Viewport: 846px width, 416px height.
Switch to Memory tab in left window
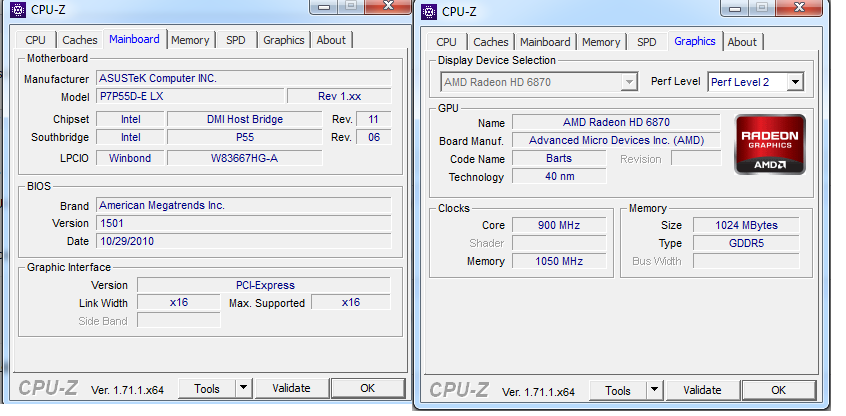click(190, 40)
